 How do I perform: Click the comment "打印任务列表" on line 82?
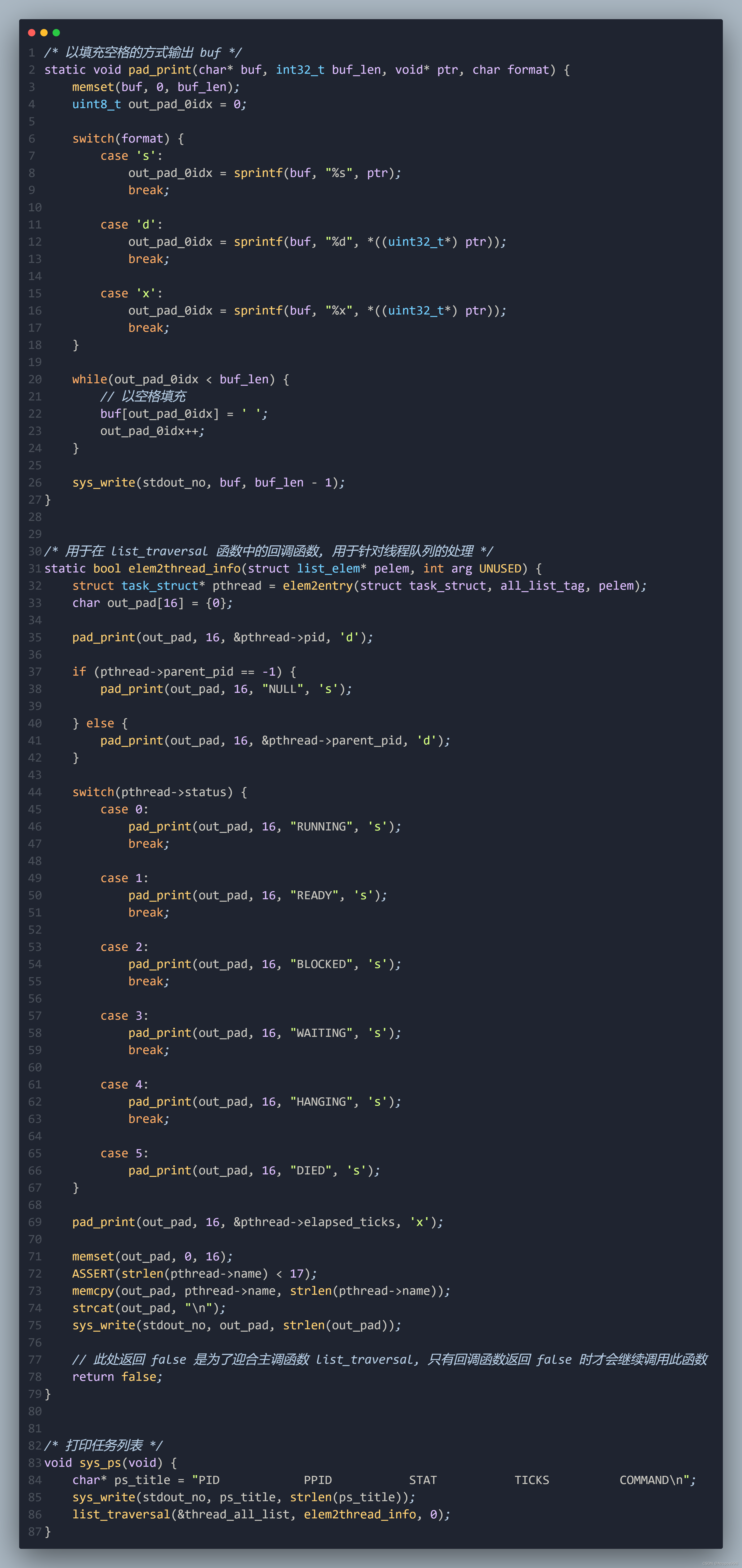[x=103, y=1446]
